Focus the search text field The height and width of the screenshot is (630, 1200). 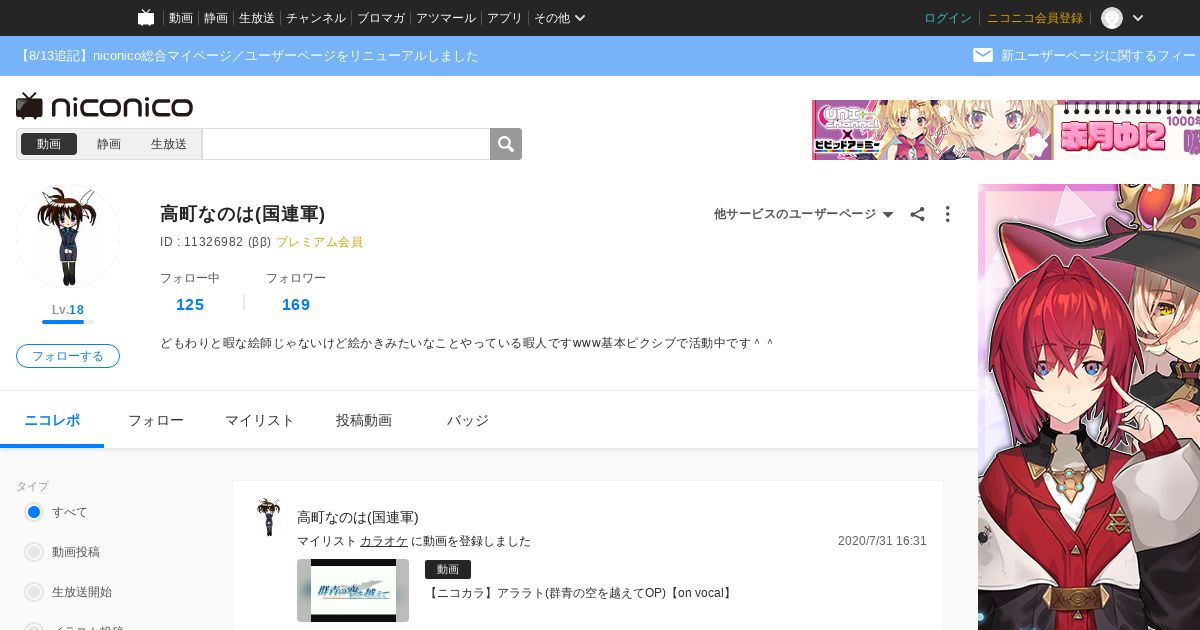coord(346,144)
